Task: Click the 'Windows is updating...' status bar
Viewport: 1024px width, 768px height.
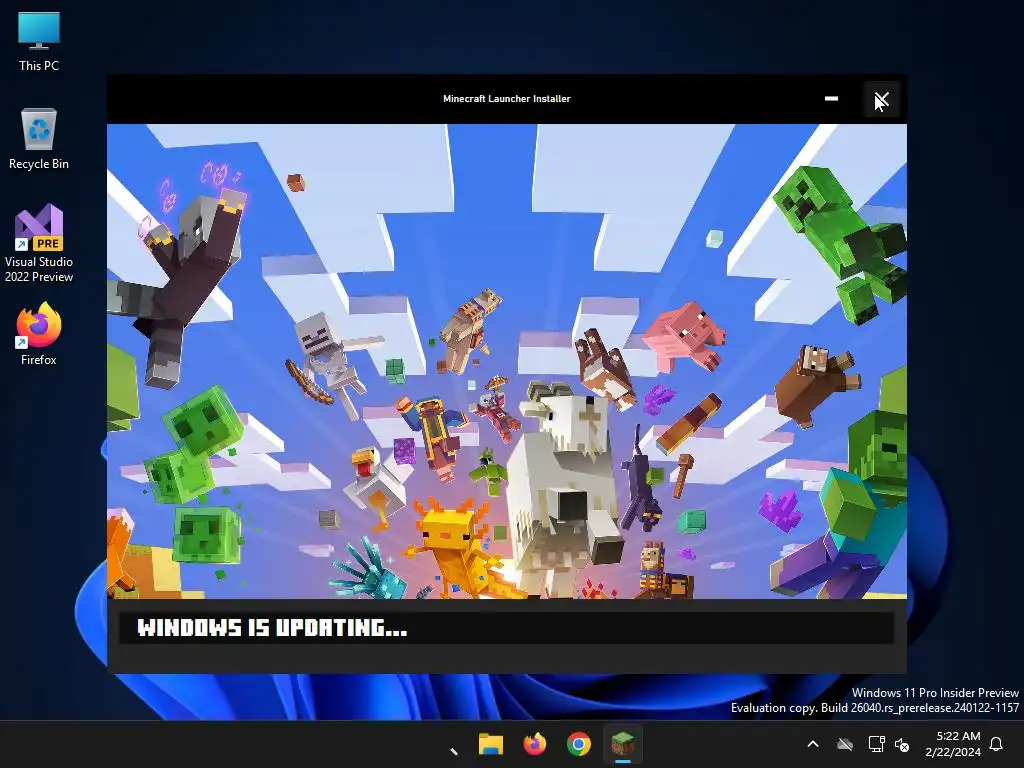Action: pos(507,628)
